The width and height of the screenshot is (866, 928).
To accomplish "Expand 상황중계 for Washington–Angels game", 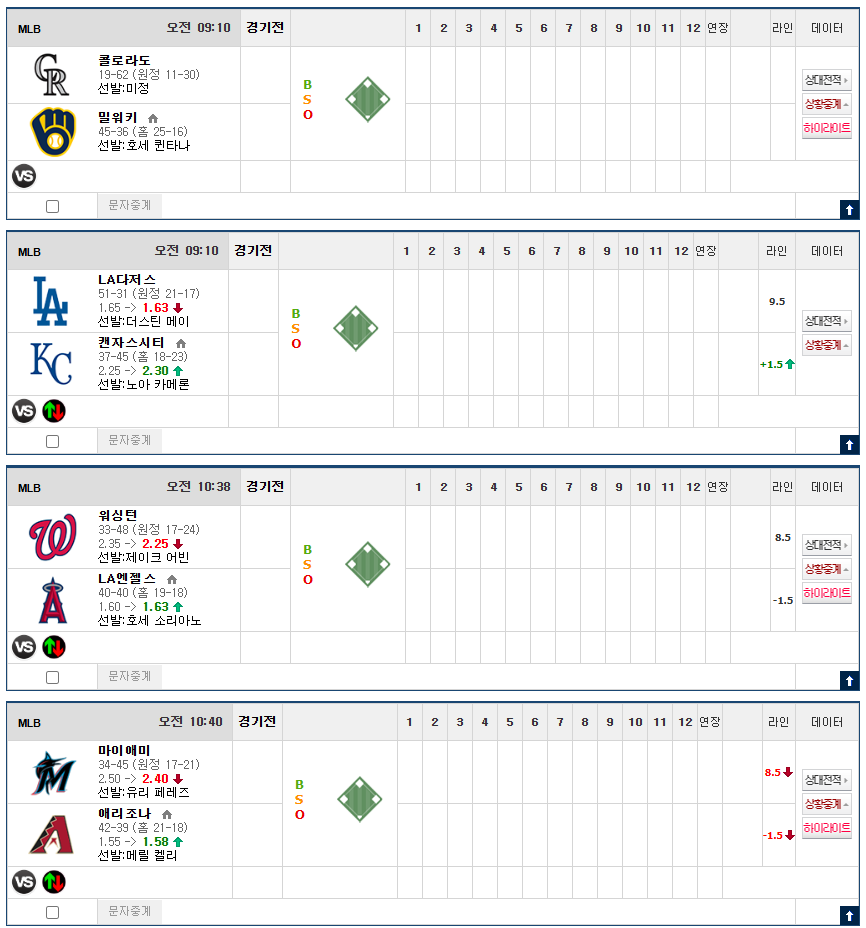I will (x=826, y=569).
